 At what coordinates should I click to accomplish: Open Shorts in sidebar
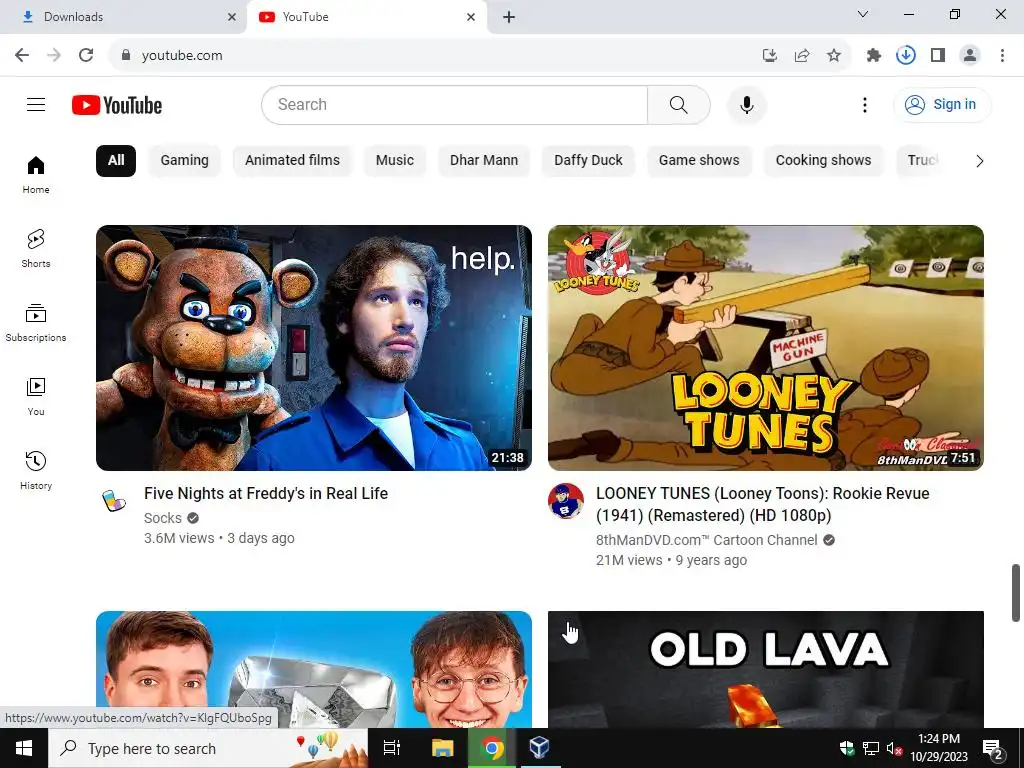click(x=36, y=249)
